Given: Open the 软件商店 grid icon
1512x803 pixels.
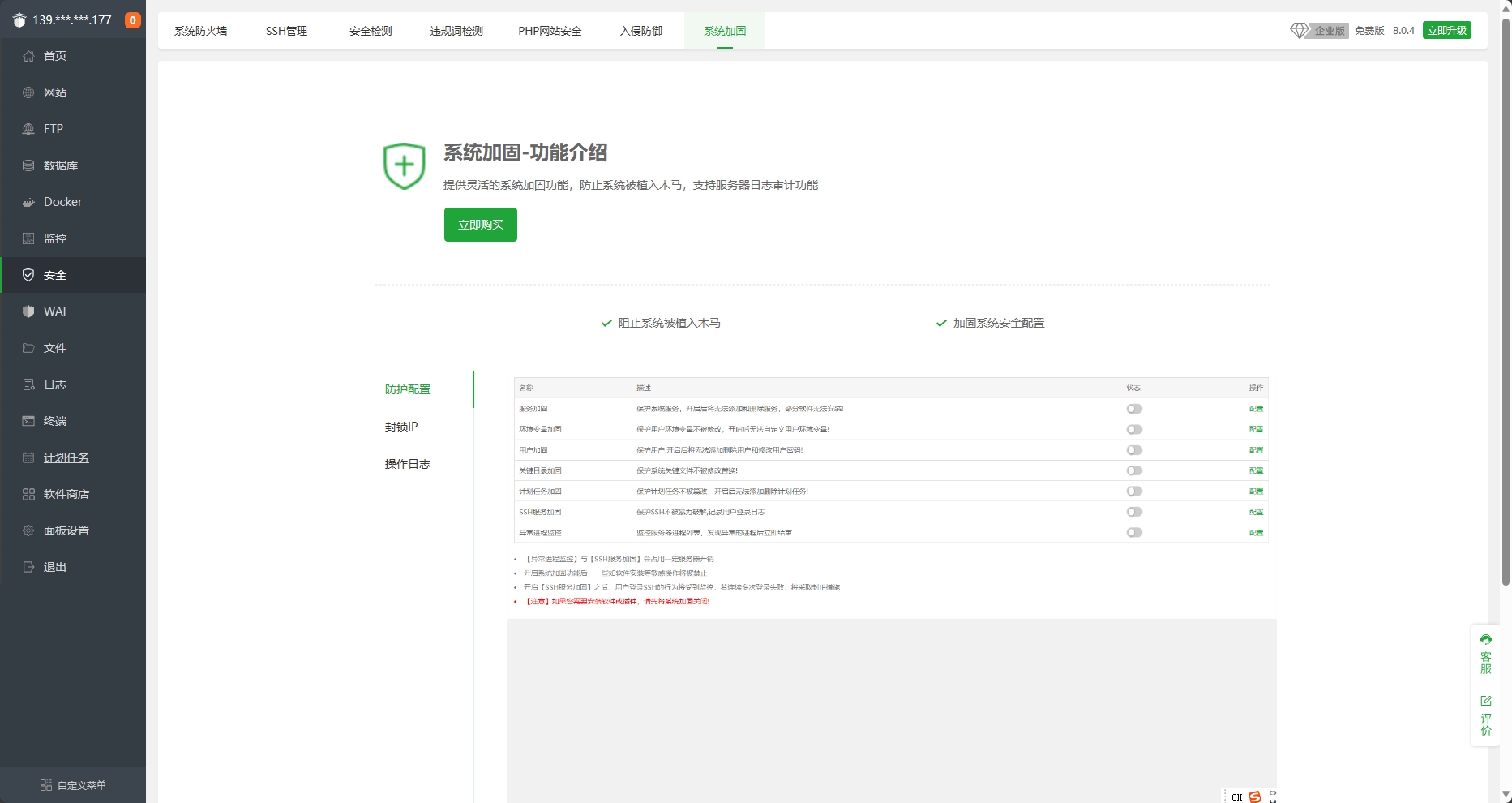Looking at the screenshot, I should (x=28, y=494).
